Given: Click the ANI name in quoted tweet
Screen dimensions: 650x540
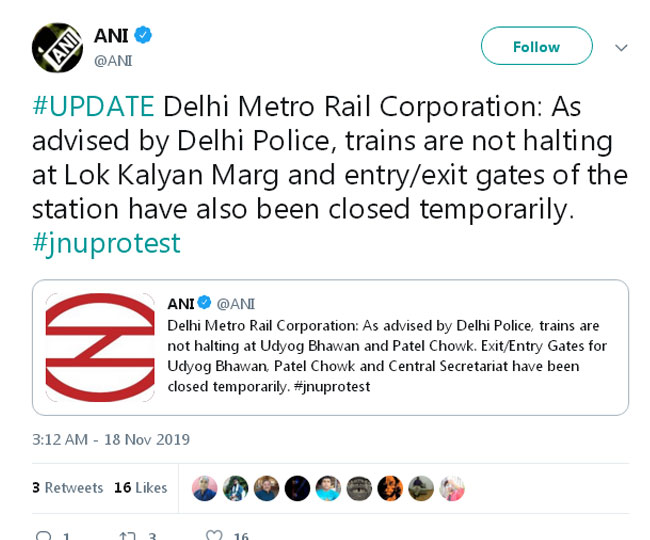Looking at the screenshot, I should [x=180, y=303].
